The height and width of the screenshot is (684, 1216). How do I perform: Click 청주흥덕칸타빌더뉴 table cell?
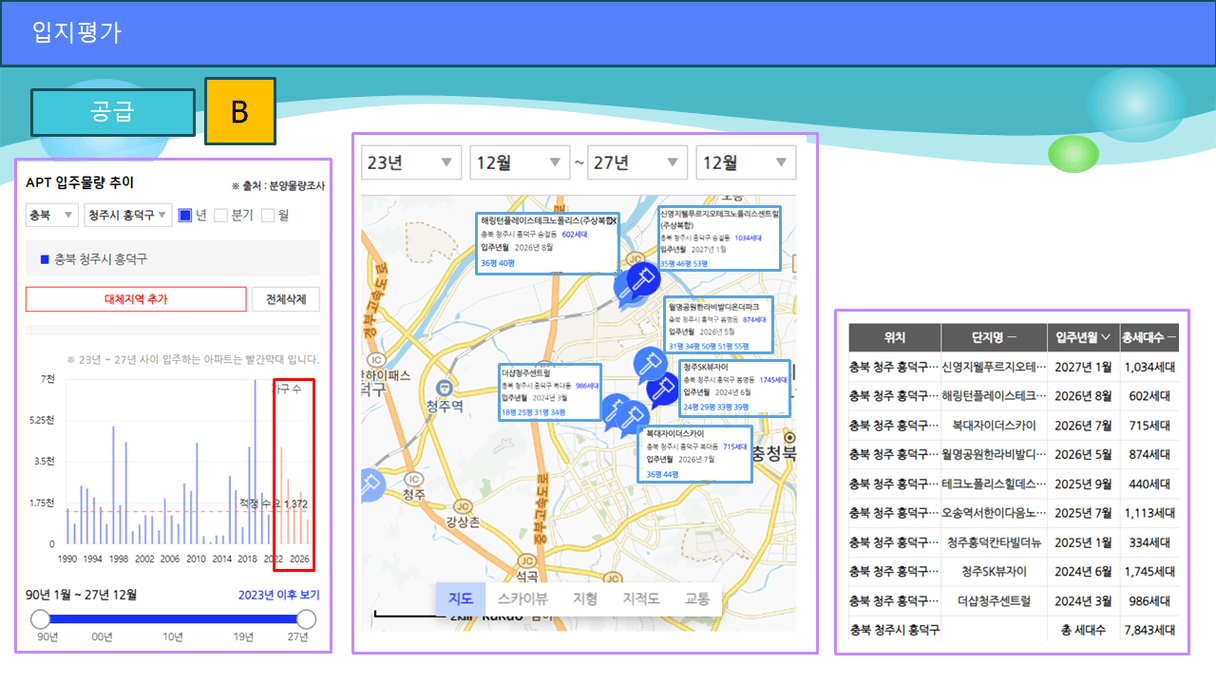coord(993,542)
